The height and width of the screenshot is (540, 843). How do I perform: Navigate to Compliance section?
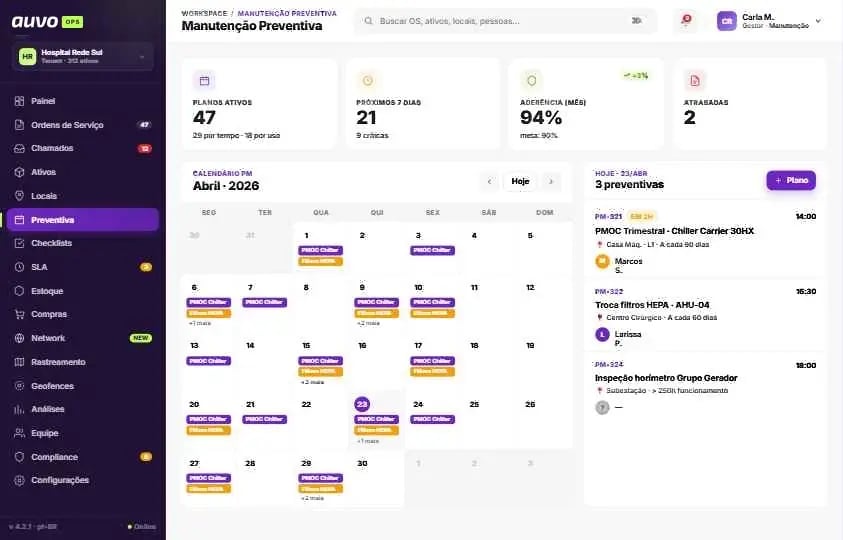tap(83, 457)
